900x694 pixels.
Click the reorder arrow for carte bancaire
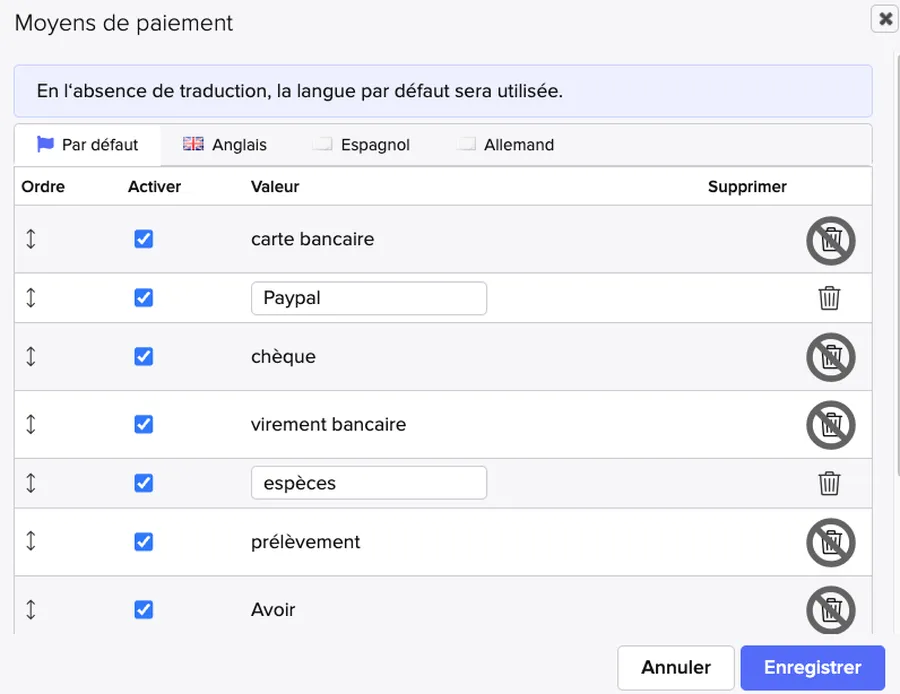tap(31, 239)
